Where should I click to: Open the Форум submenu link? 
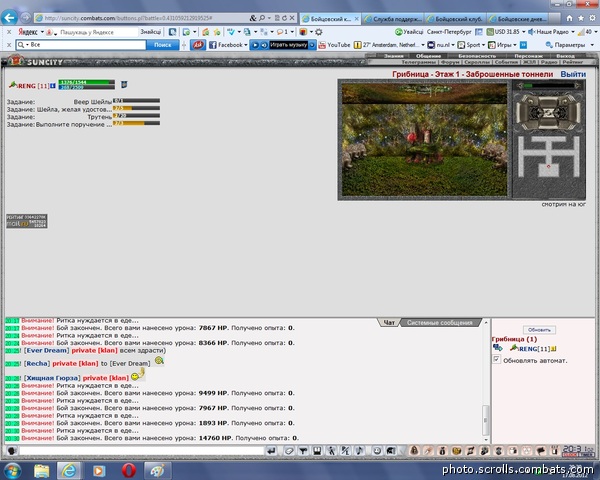pyautogui.click(x=450, y=62)
